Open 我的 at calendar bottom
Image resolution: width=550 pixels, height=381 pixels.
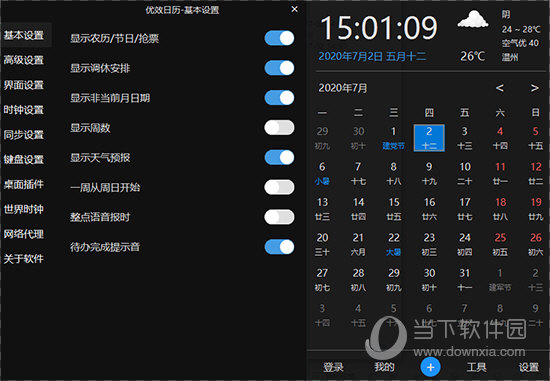pyautogui.click(x=384, y=367)
